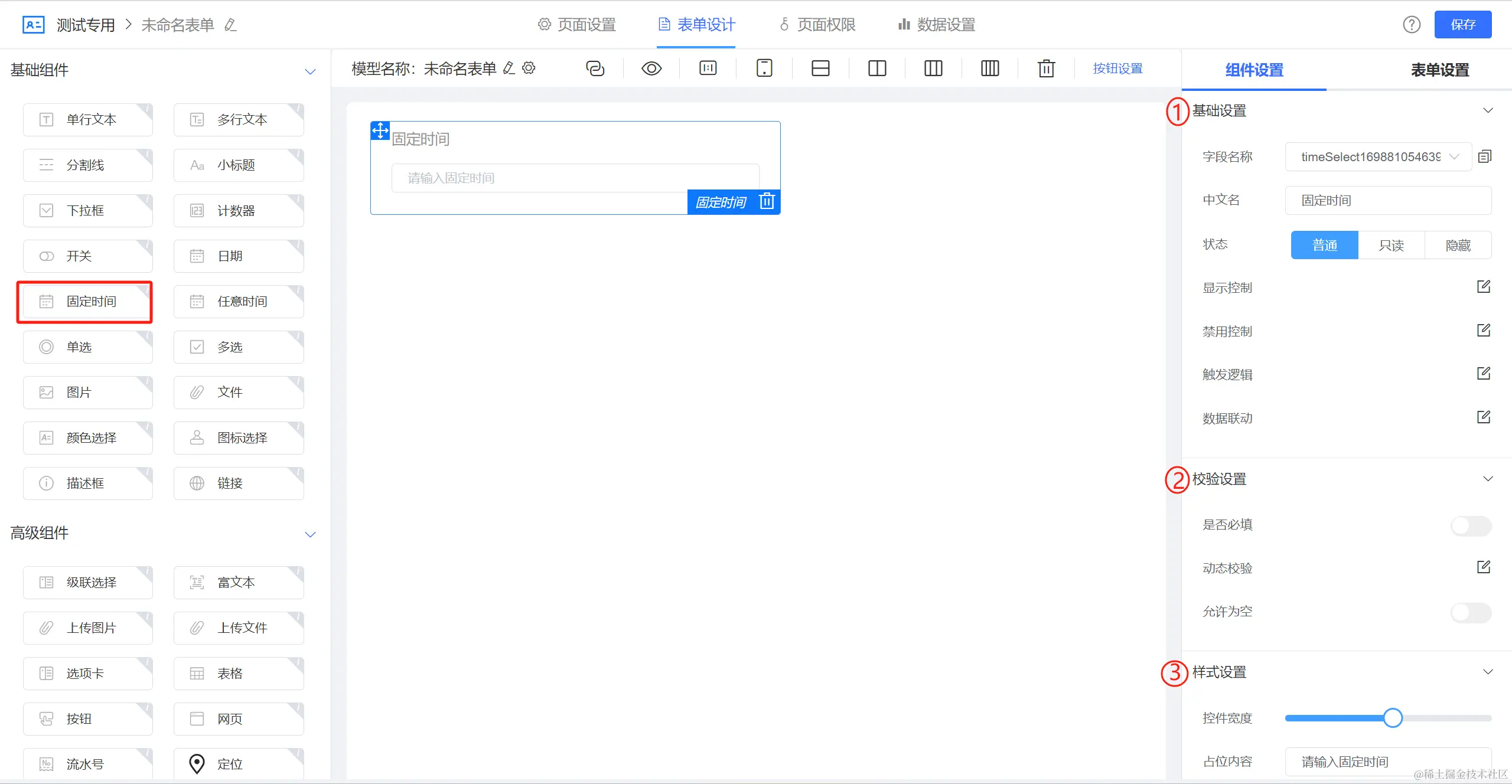This screenshot has width=1512, height=784.
Task: Toggle the 允许为空 switch
Action: click(1471, 612)
